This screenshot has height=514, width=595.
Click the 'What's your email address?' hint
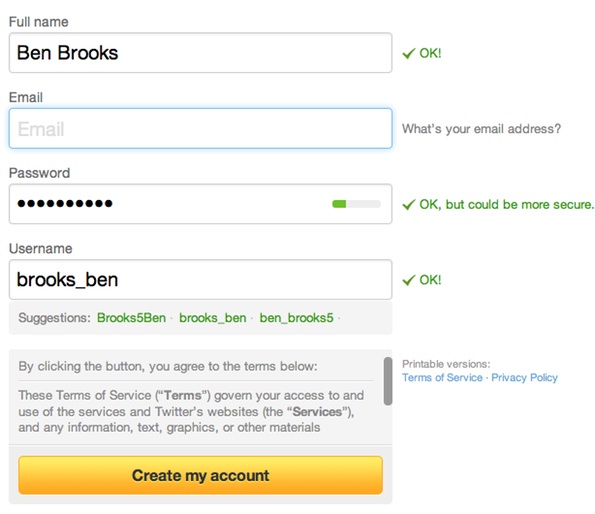(x=481, y=129)
